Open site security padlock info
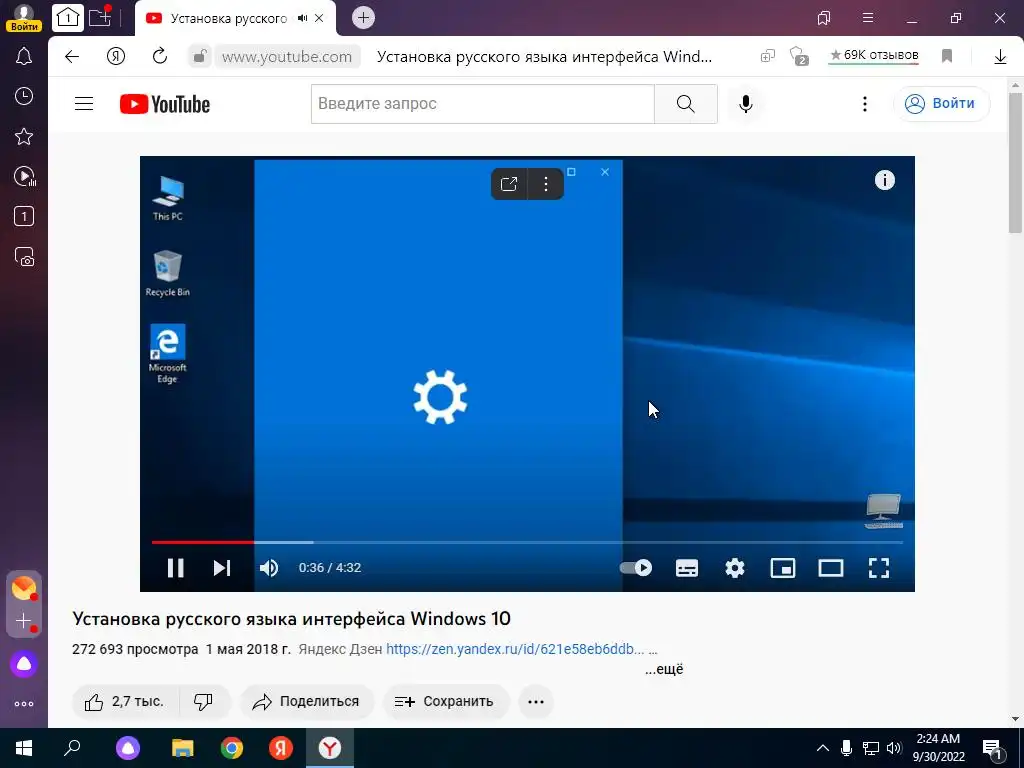The image size is (1024, 768). click(x=199, y=57)
